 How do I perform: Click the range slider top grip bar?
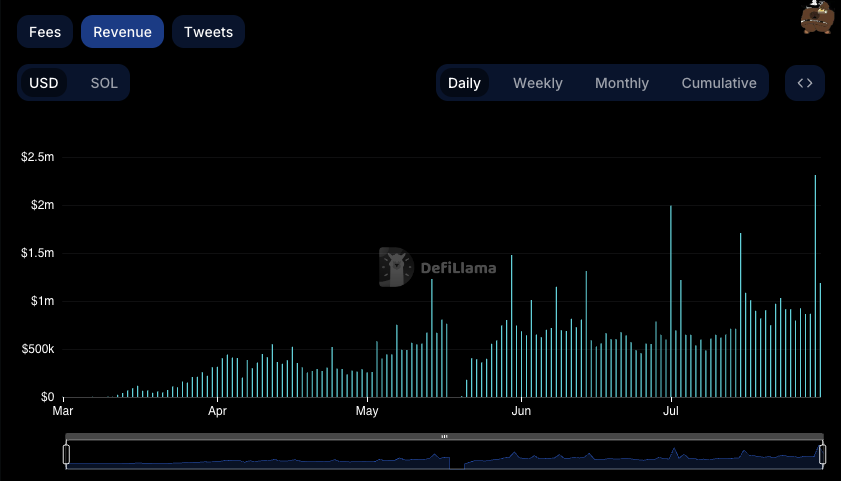(x=444, y=436)
